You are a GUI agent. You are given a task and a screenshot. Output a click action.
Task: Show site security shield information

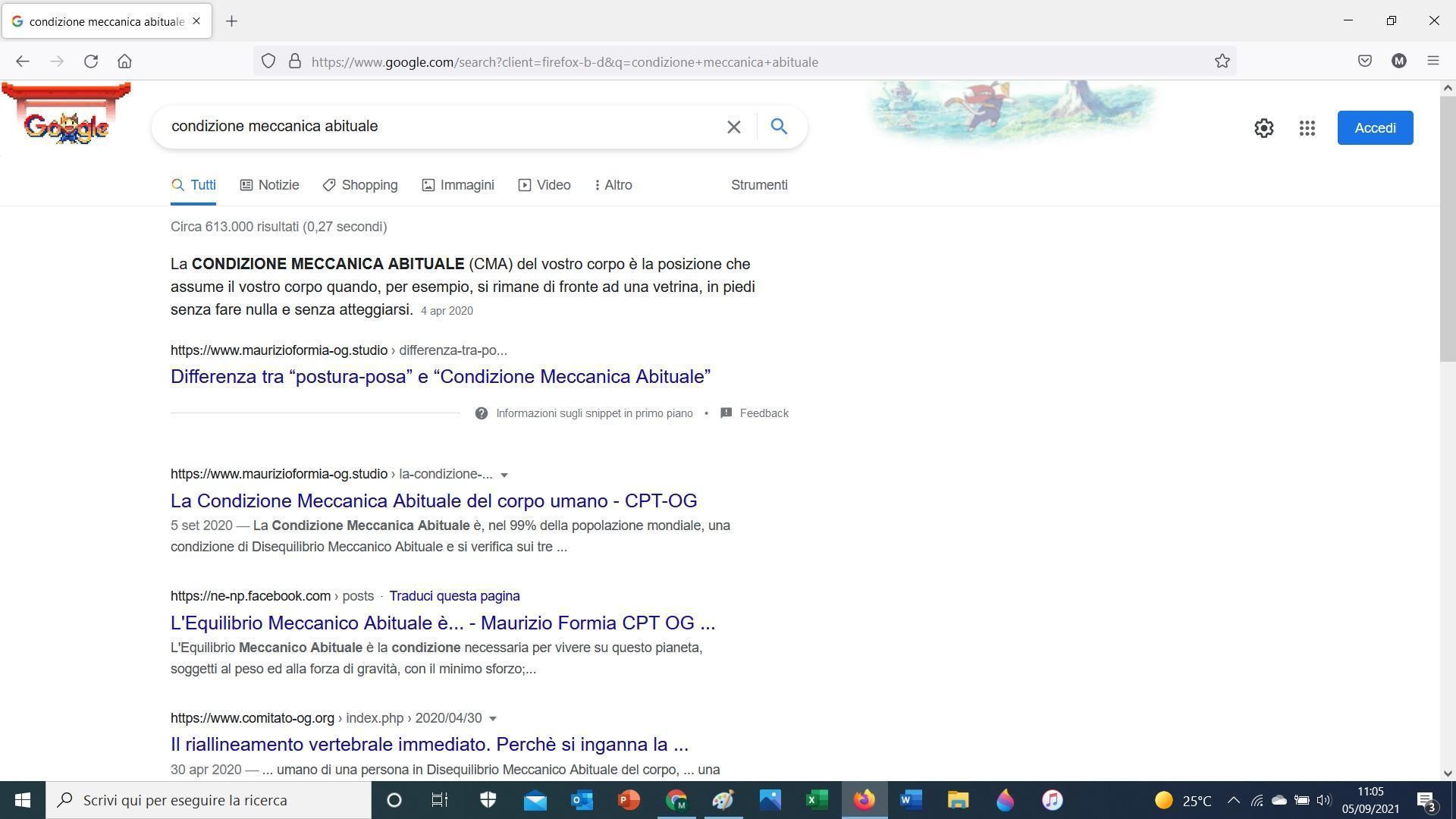click(268, 61)
